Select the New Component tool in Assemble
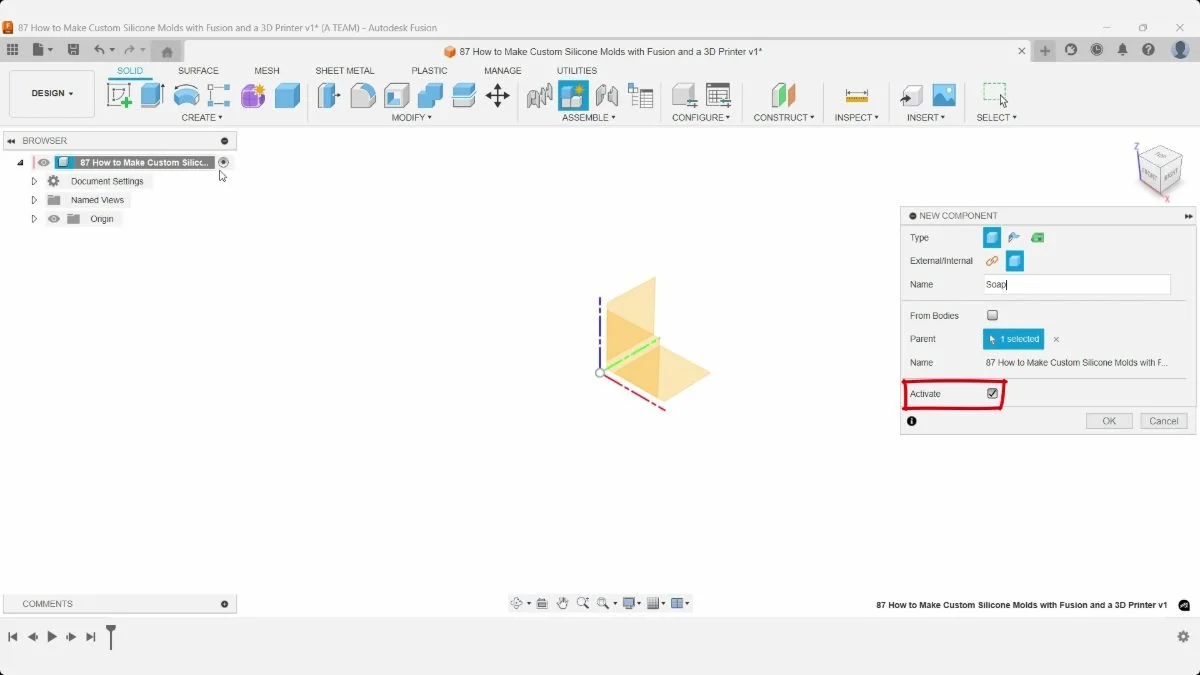The width and height of the screenshot is (1200, 675). click(573, 95)
